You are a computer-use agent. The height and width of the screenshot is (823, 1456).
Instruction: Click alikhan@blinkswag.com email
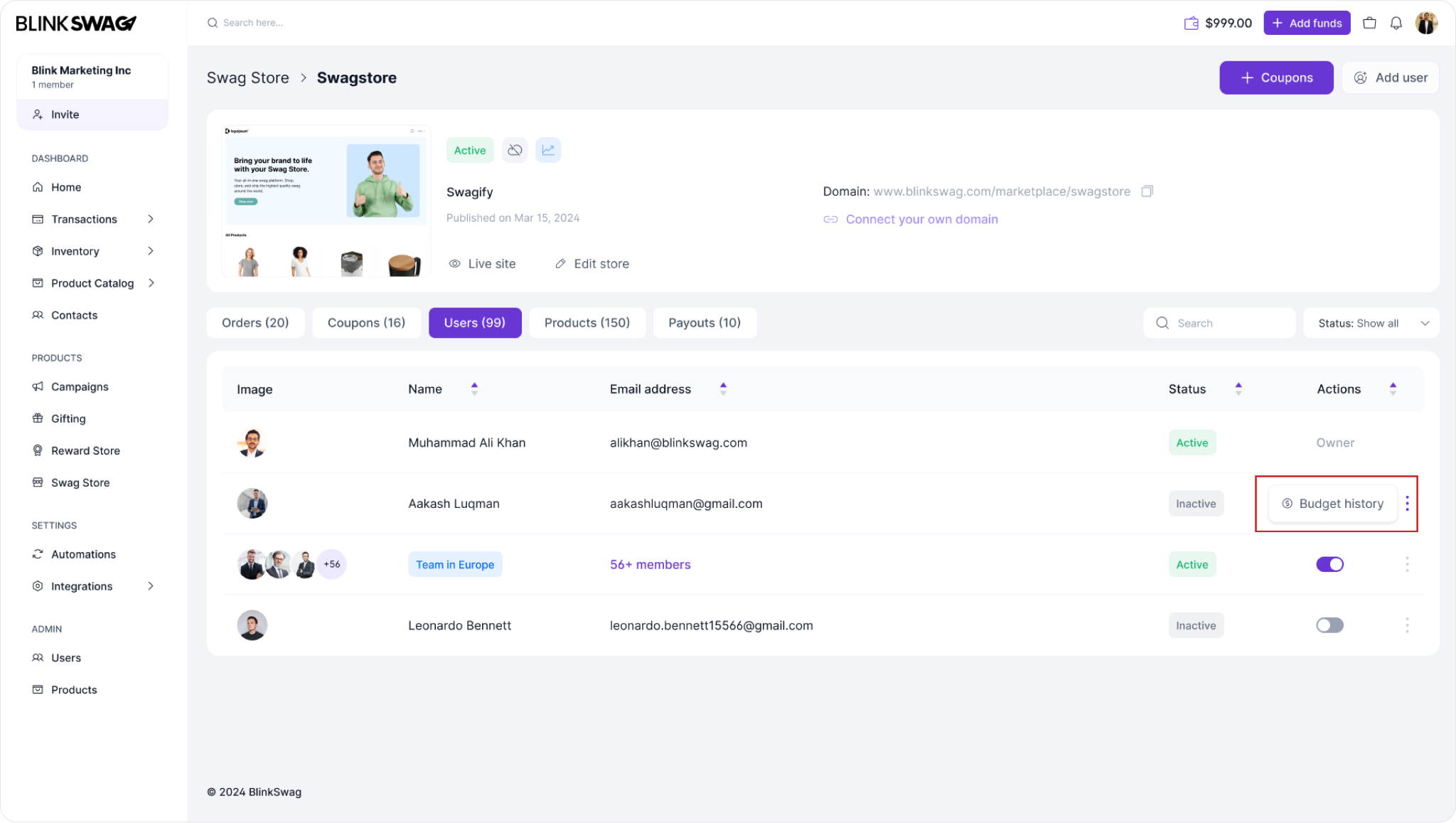(678, 443)
